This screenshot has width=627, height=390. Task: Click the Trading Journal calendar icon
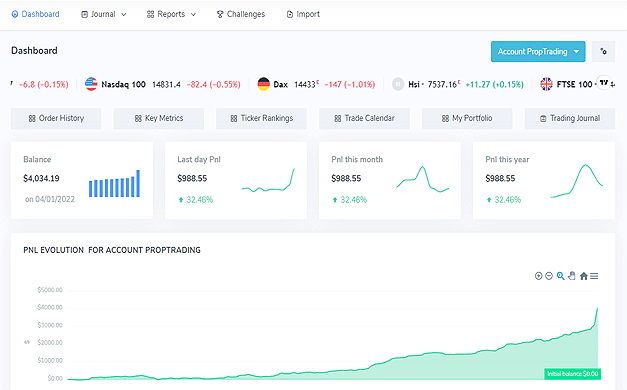(543, 118)
